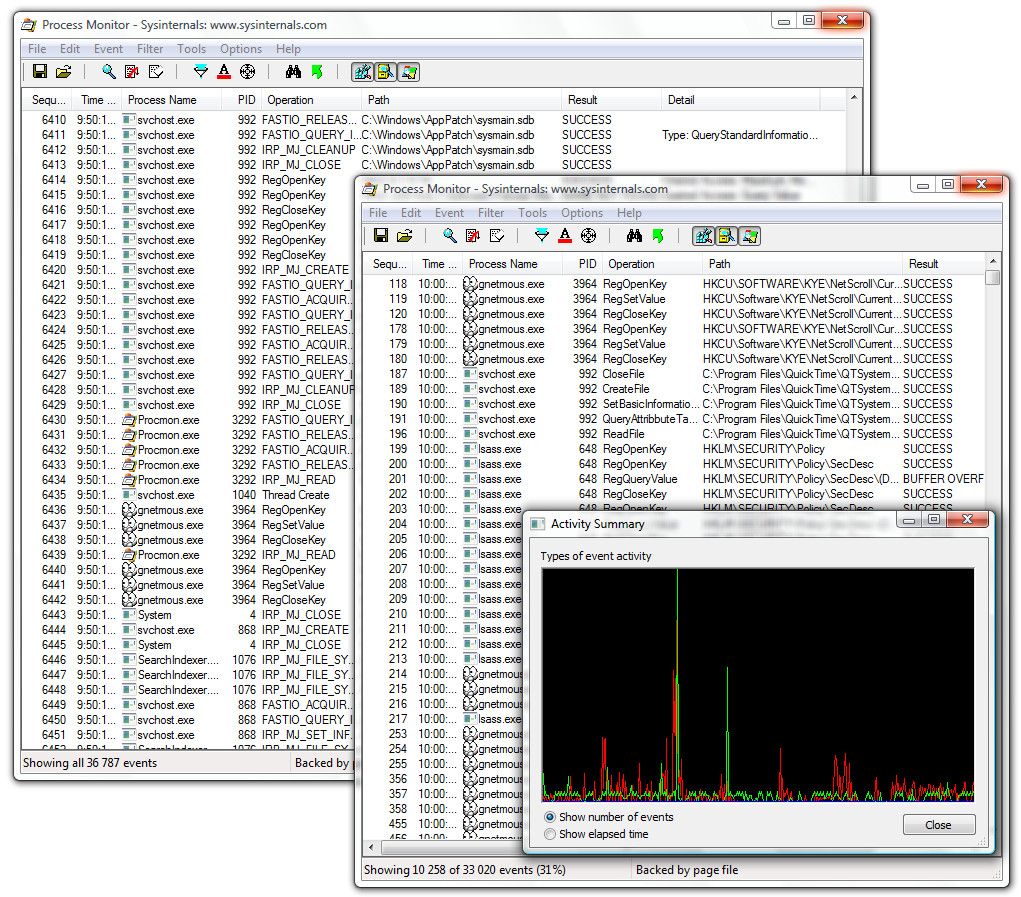This screenshot has height=897, width=1021.
Task: Toggle Show Process Activity in the front window
Action: click(x=750, y=236)
